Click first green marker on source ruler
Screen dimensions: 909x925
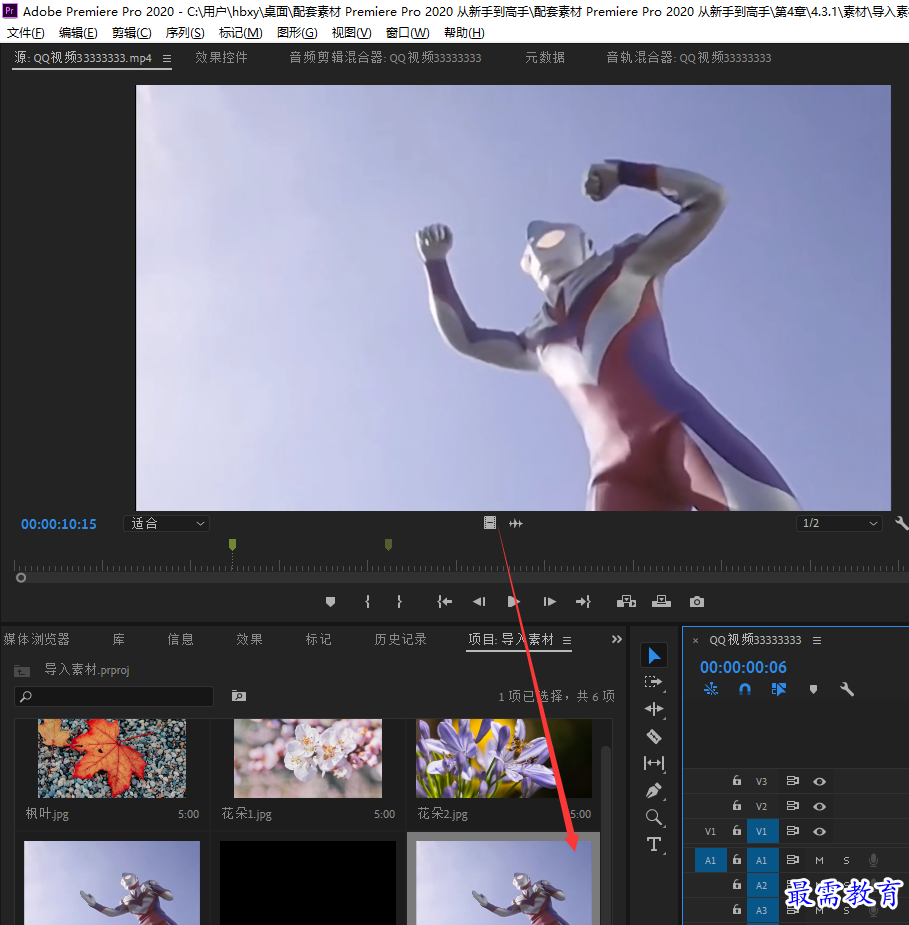click(232, 544)
